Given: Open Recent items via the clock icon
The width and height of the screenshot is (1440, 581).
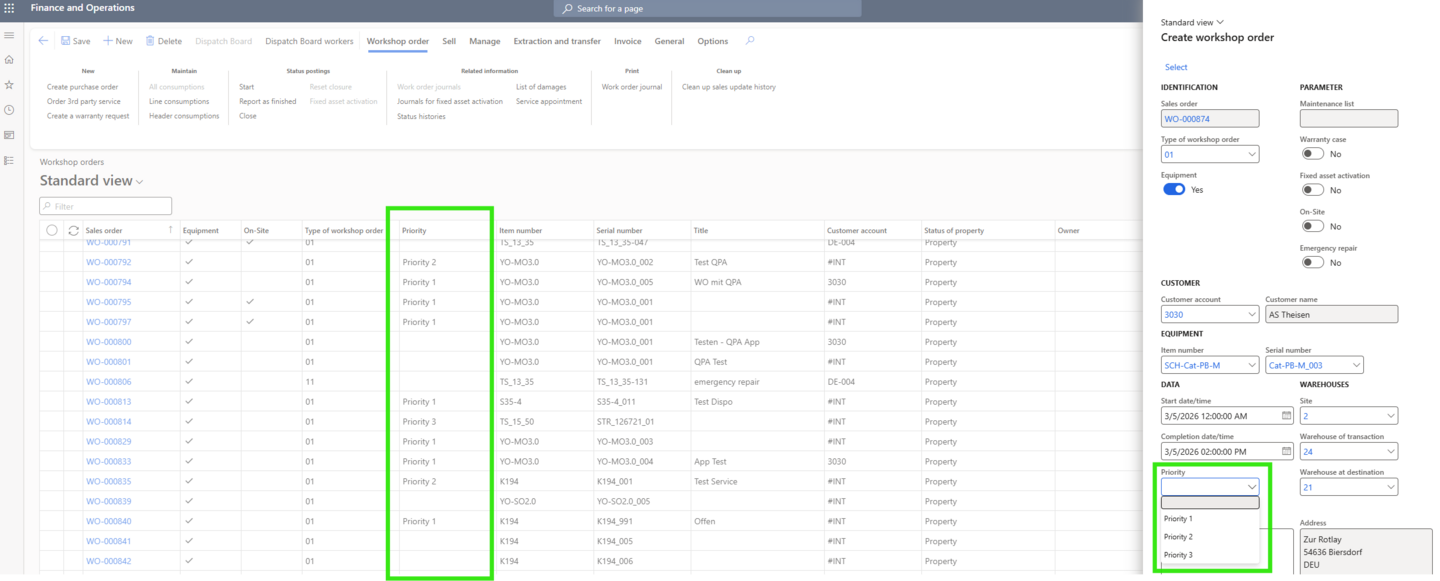Looking at the screenshot, I should [8, 109].
